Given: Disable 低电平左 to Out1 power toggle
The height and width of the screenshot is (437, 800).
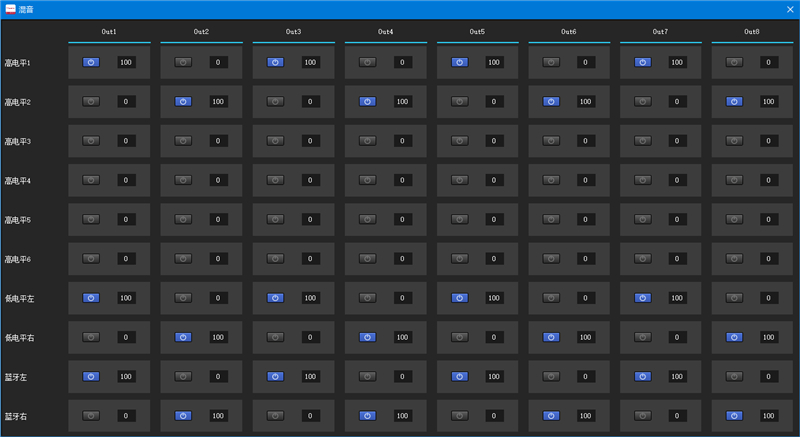Looking at the screenshot, I should click(91, 298).
